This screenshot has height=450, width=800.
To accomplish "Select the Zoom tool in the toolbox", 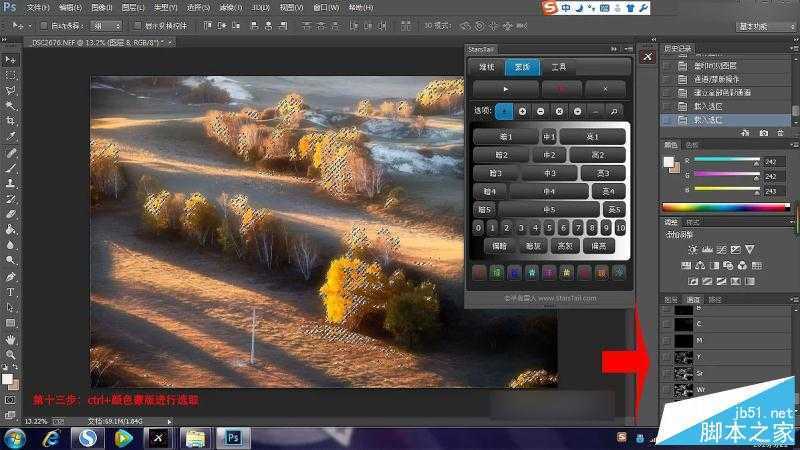I will (10, 355).
